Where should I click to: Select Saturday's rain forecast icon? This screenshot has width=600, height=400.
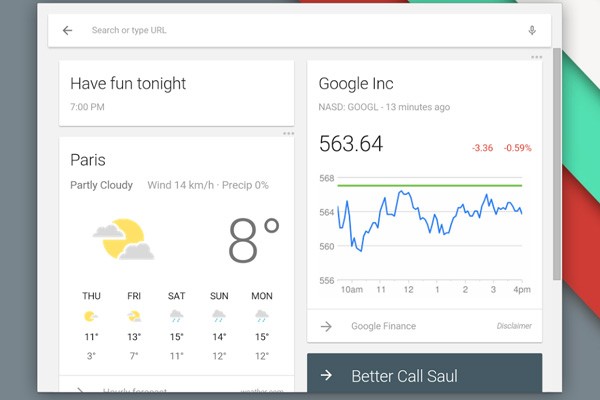(176, 316)
